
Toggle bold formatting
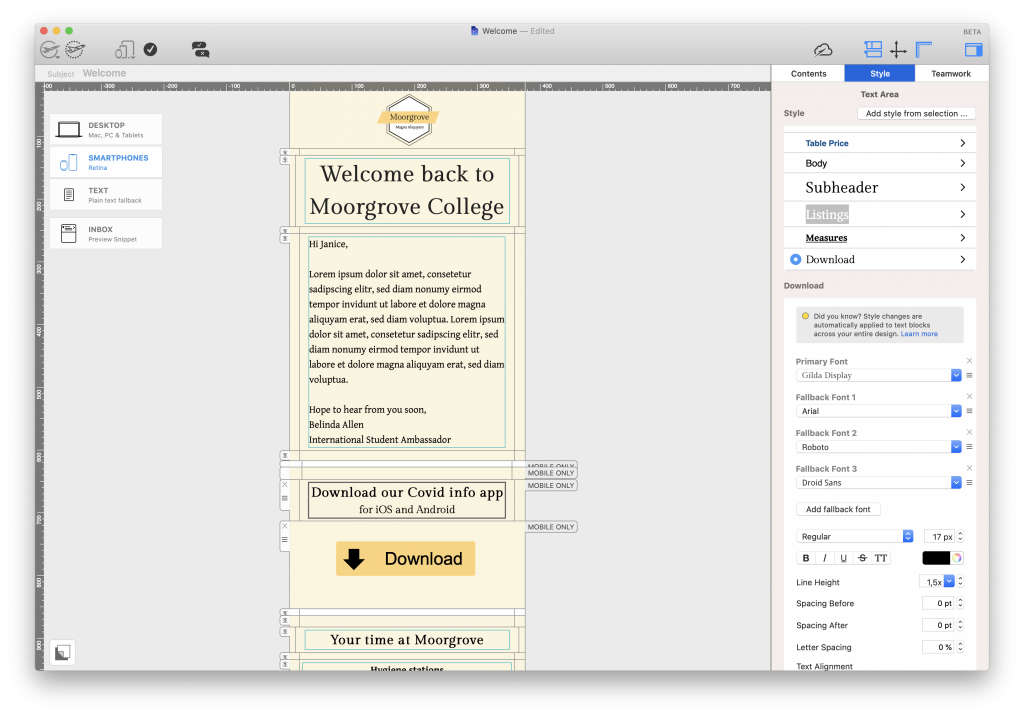(x=806, y=558)
